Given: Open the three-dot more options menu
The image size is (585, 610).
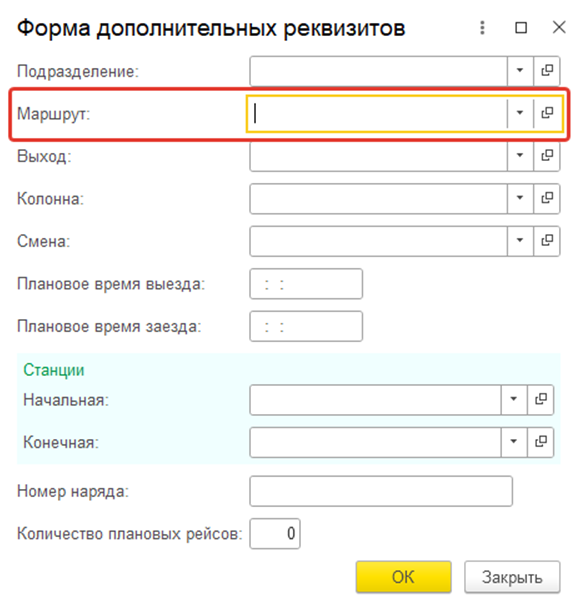Looking at the screenshot, I should point(482,28).
